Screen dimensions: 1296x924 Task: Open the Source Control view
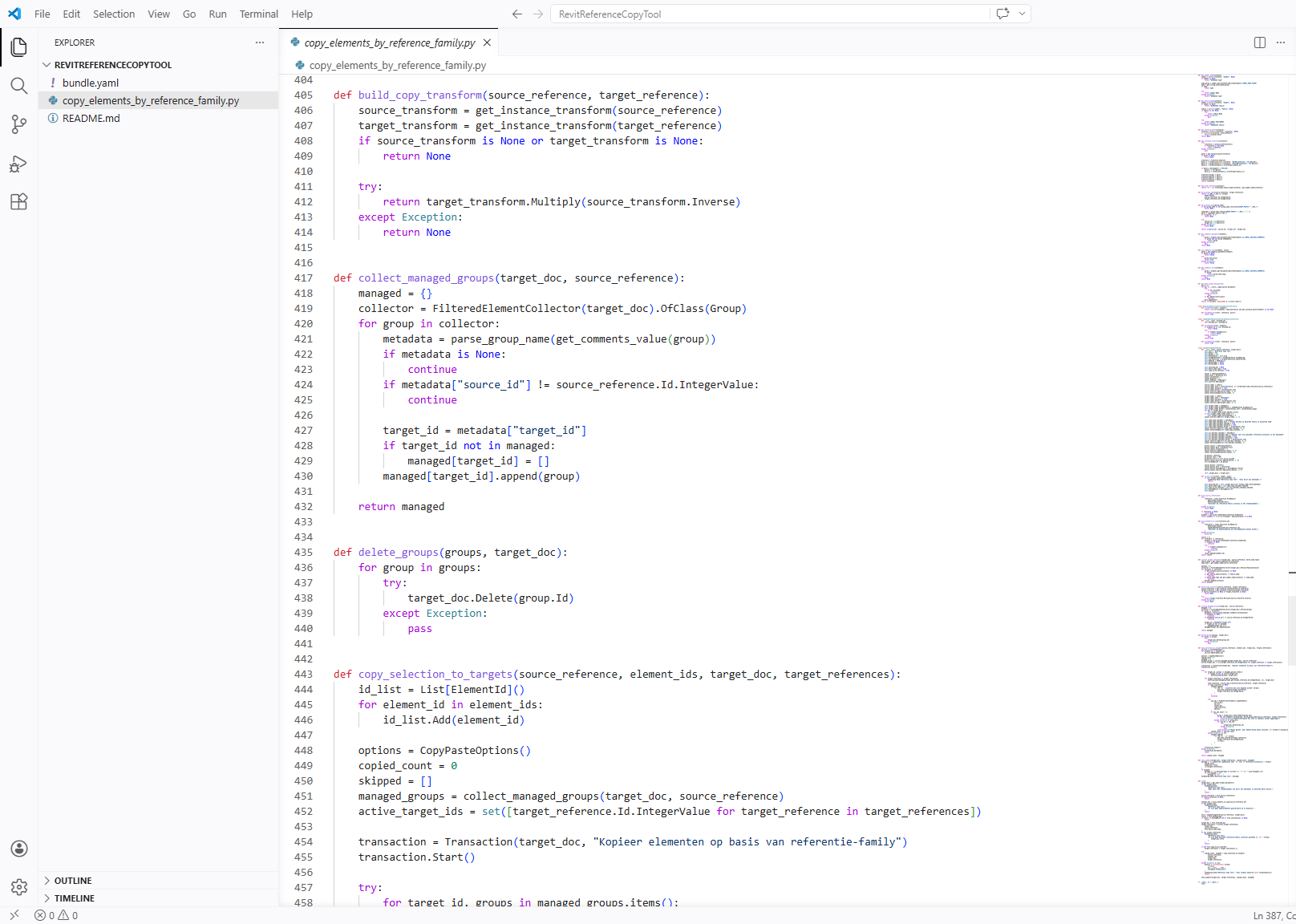(x=19, y=124)
